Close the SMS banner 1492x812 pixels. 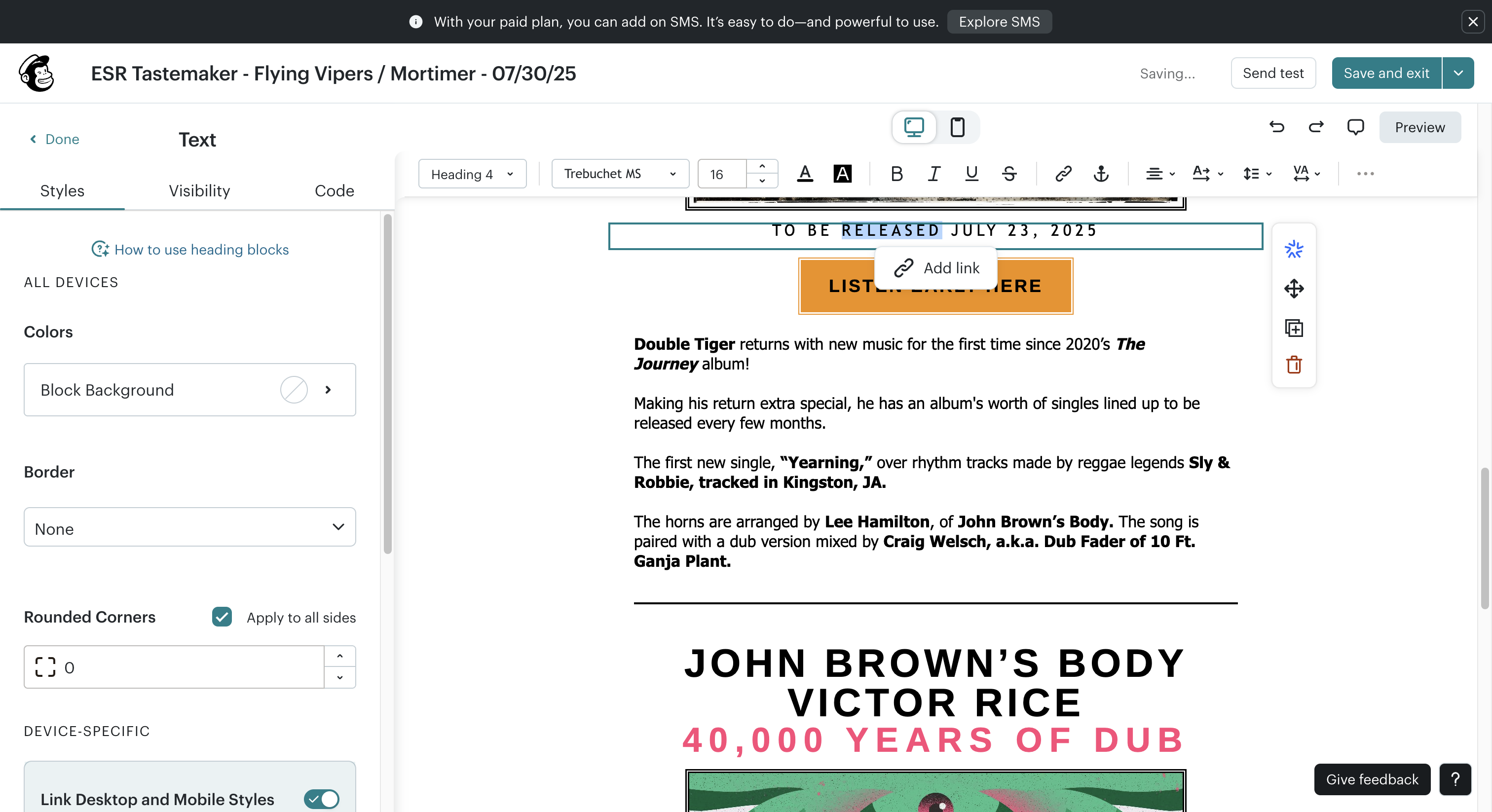1473,21
